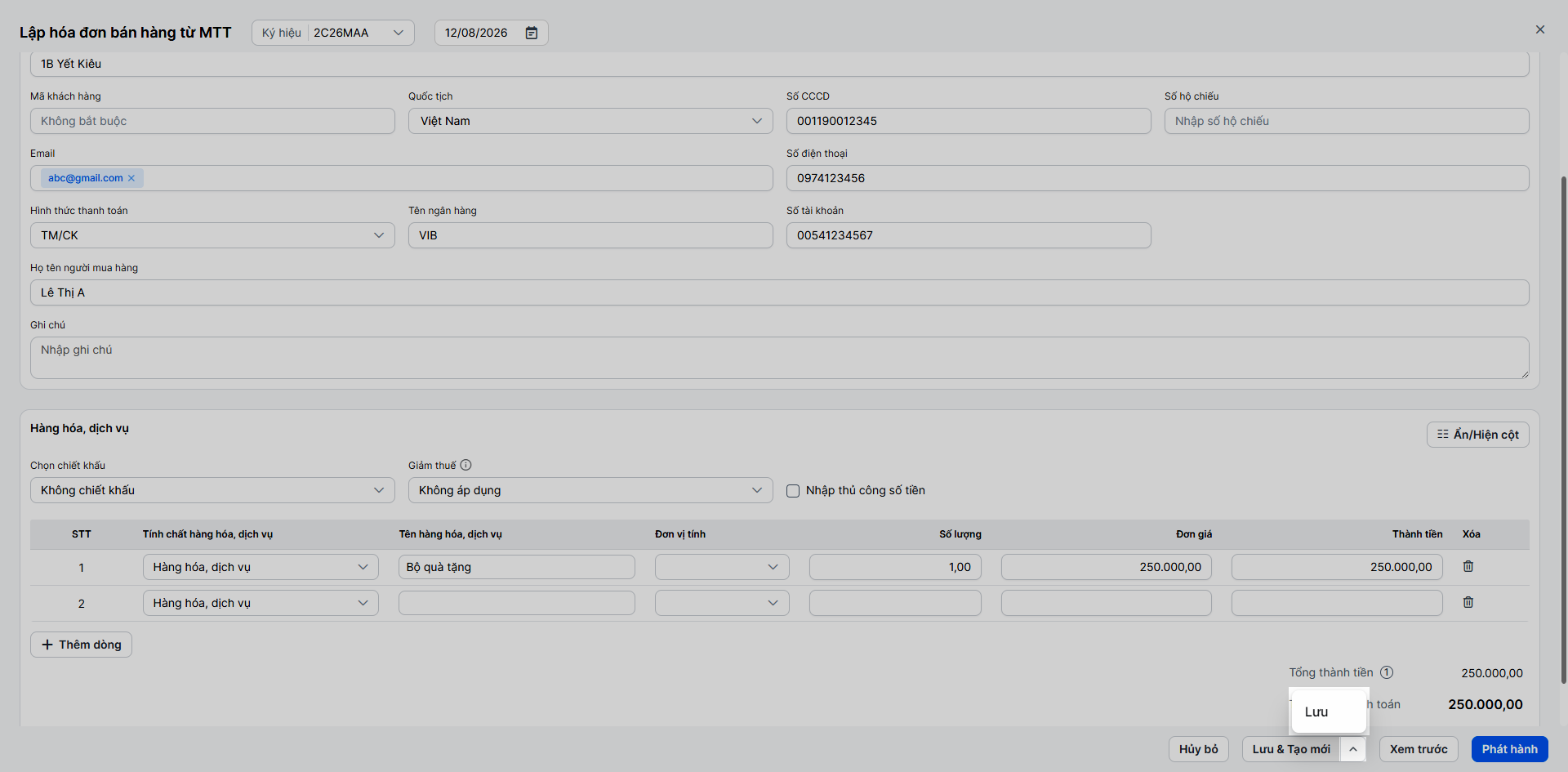The width and height of the screenshot is (1568, 772).
Task: Click the Đơn giá column header
Action: [1193, 534]
